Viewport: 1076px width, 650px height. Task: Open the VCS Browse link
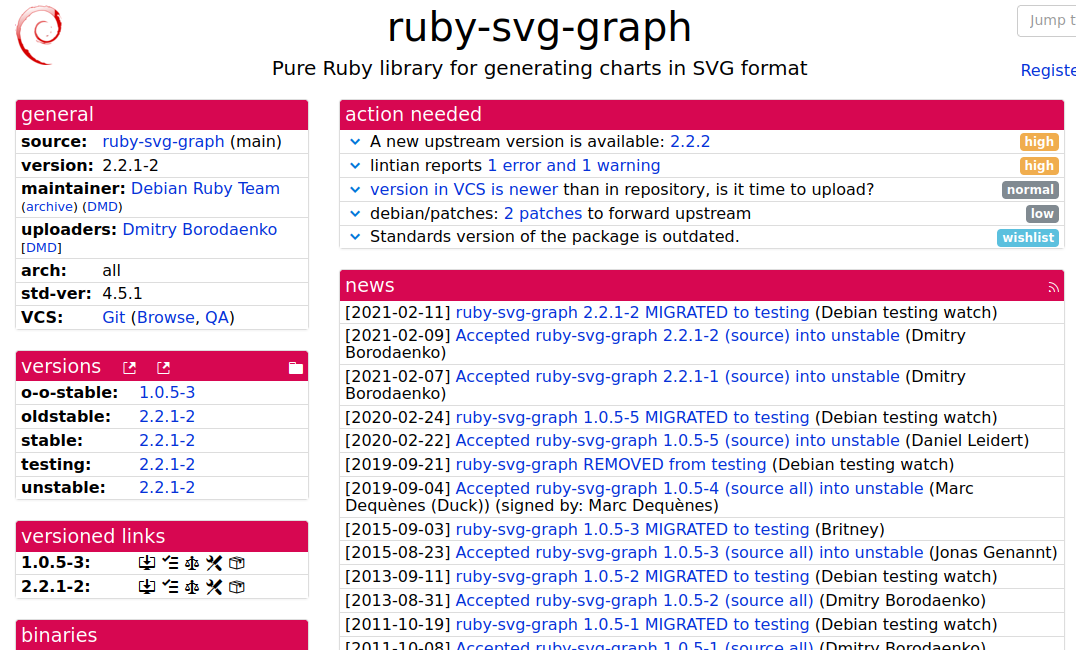(x=166, y=317)
